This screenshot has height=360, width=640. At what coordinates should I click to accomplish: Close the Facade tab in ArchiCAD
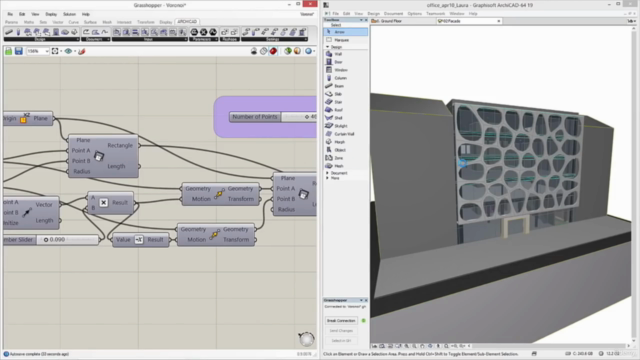point(499,21)
